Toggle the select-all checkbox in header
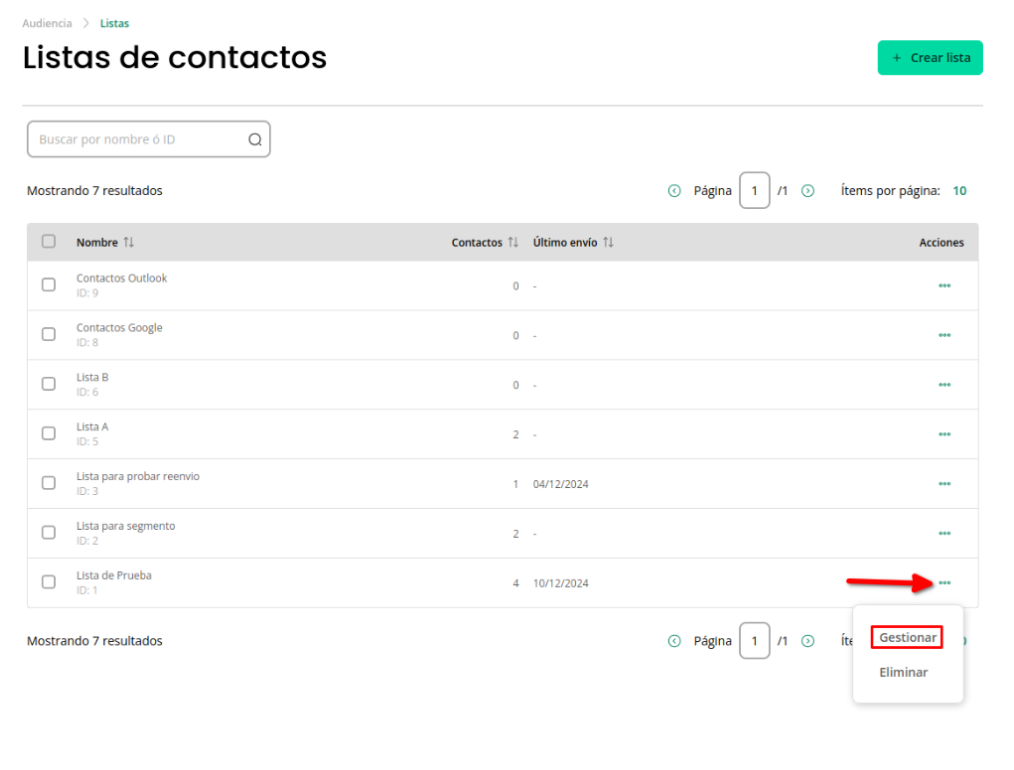This screenshot has width=1014, height=770. pos(49,241)
